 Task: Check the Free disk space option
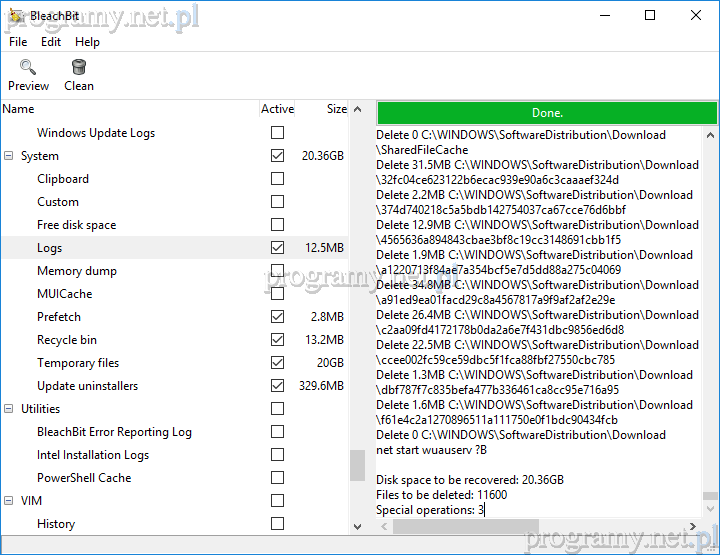(277, 225)
